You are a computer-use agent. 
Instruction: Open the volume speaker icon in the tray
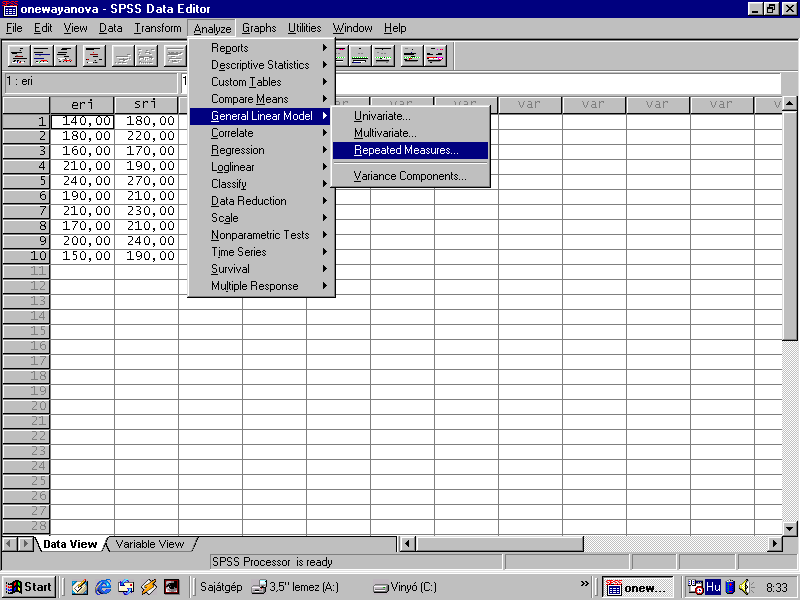pos(746,587)
